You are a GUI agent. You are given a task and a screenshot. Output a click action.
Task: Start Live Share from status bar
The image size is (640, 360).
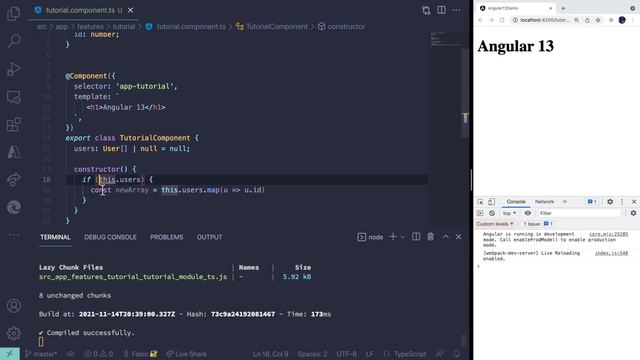(187, 354)
